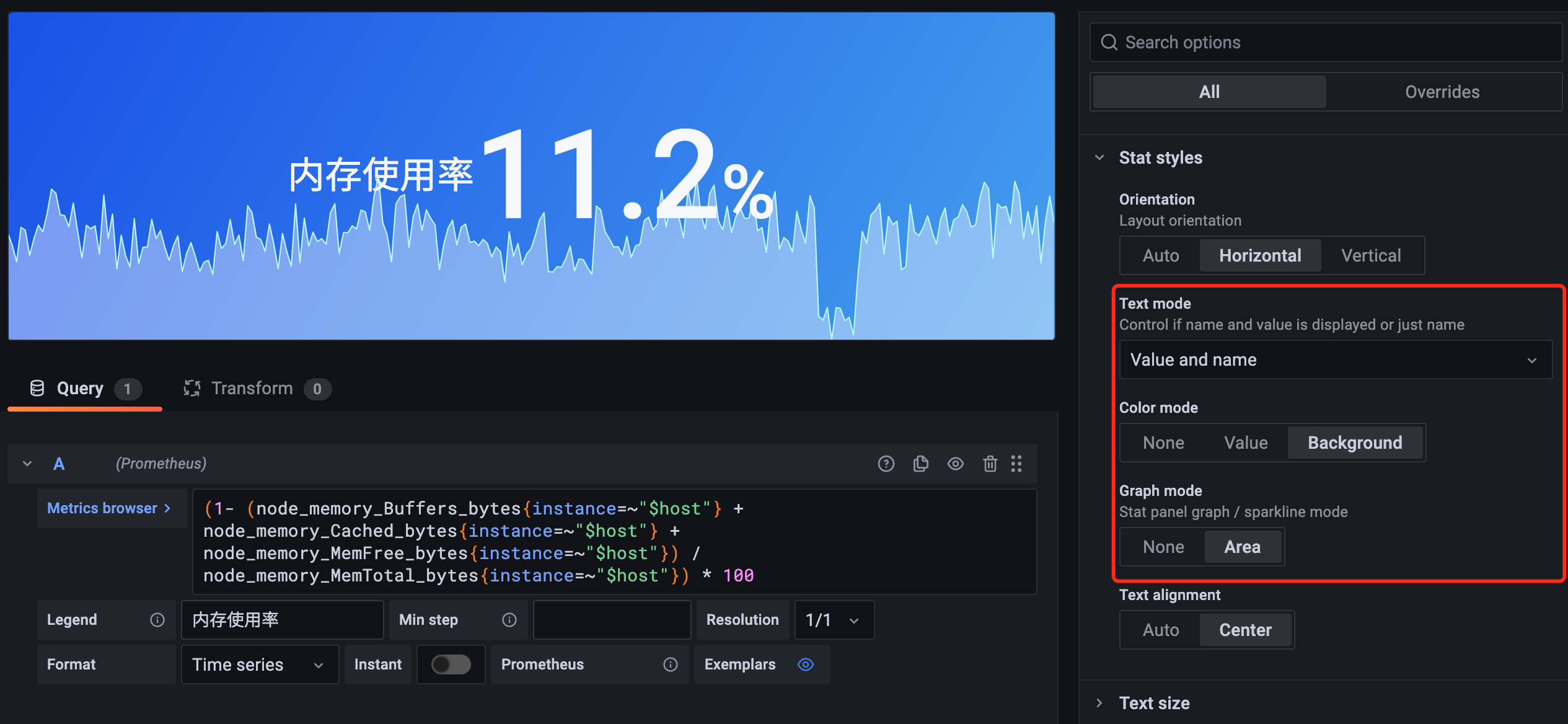The width and height of the screenshot is (1568, 724).
Task: Switch to the Overrides tab
Action: pyautogui.click(x=1442, y=92)
